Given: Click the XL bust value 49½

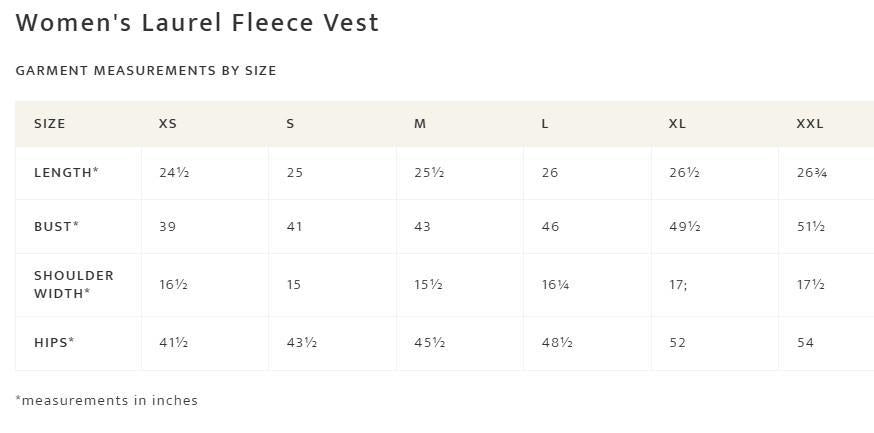Looking at the screenshot, I should click(x=684, y=227).
